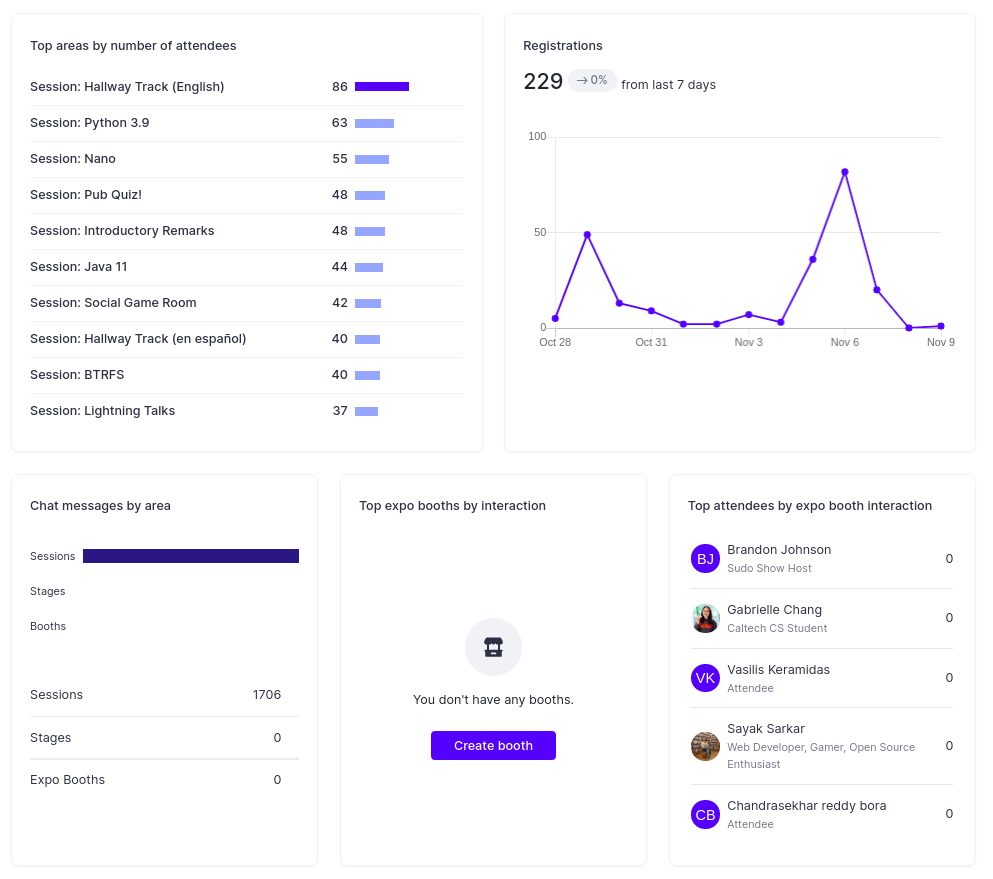993x879 pixels.
Task: Click the 0% change badge in Registrations
Action: coord(591,80)
